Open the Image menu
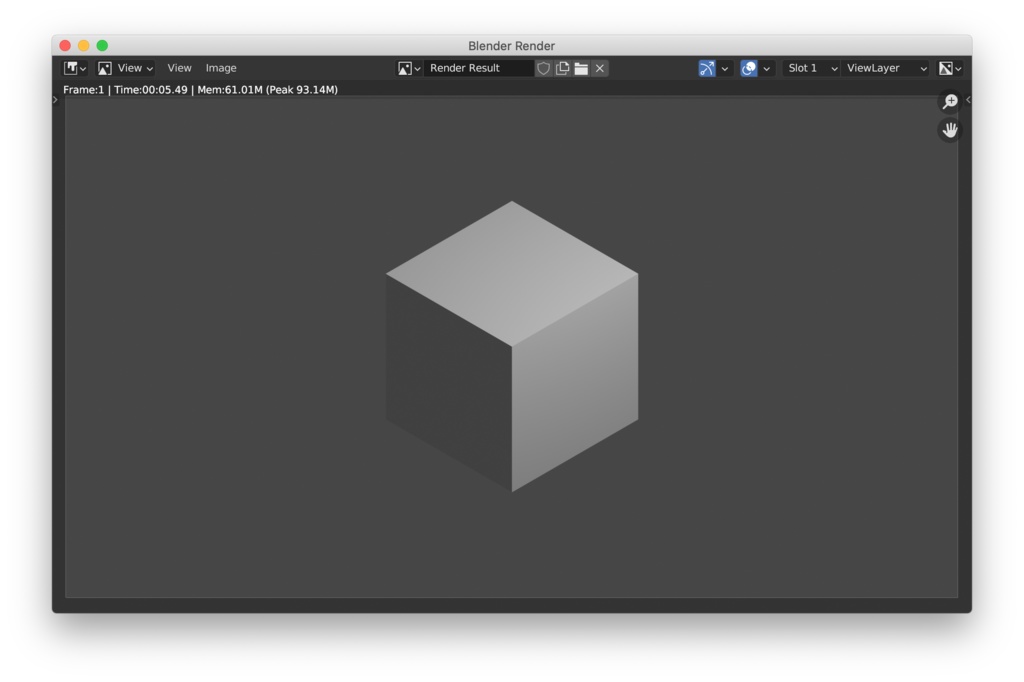Image resolution: width=1024 pixels, height=682 pixels. [x=221, y=68]
